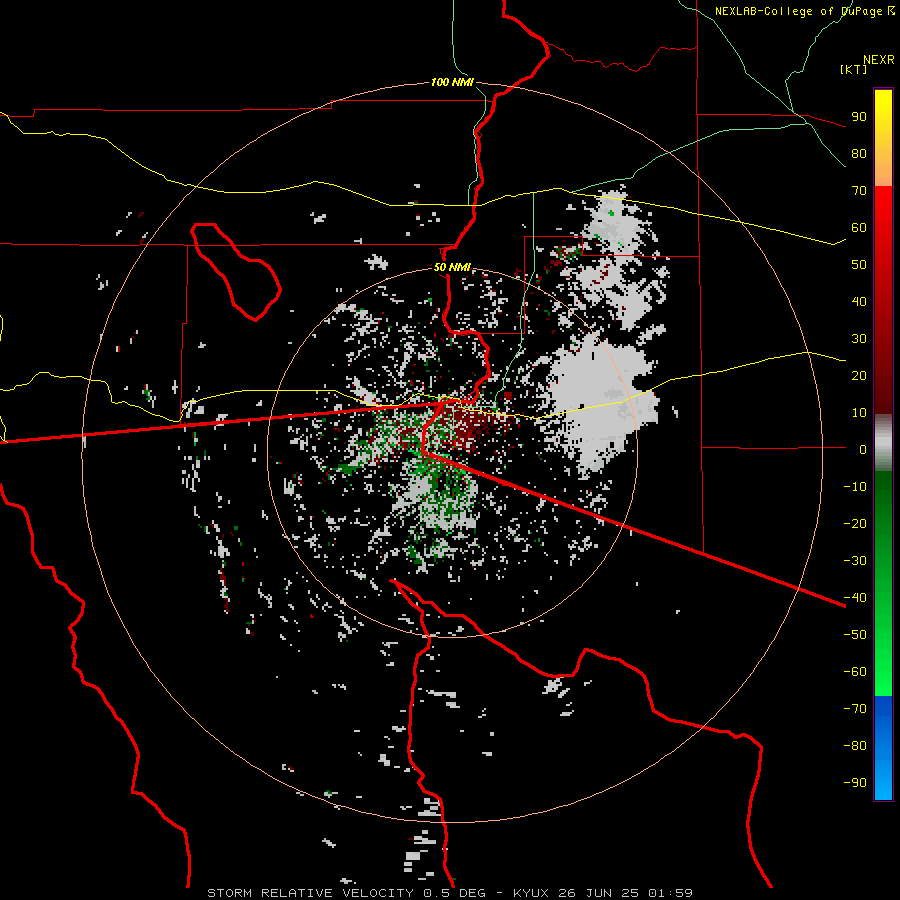Click the -60 value on velocity scale

pos(855,672)
